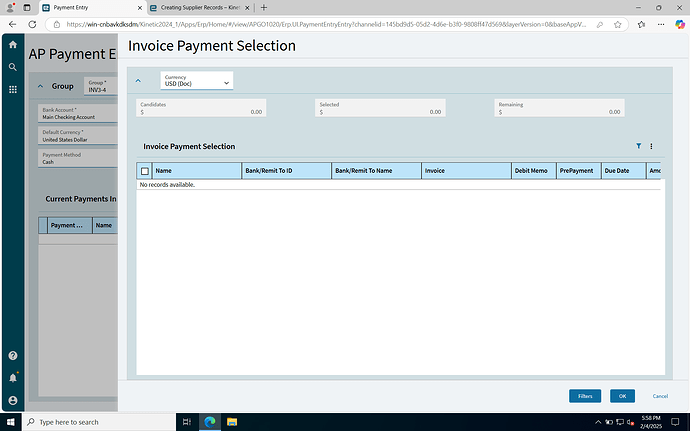The image size is (690, 431).
Task: Click the Remaining amount field
Action: tap(559, 108)
